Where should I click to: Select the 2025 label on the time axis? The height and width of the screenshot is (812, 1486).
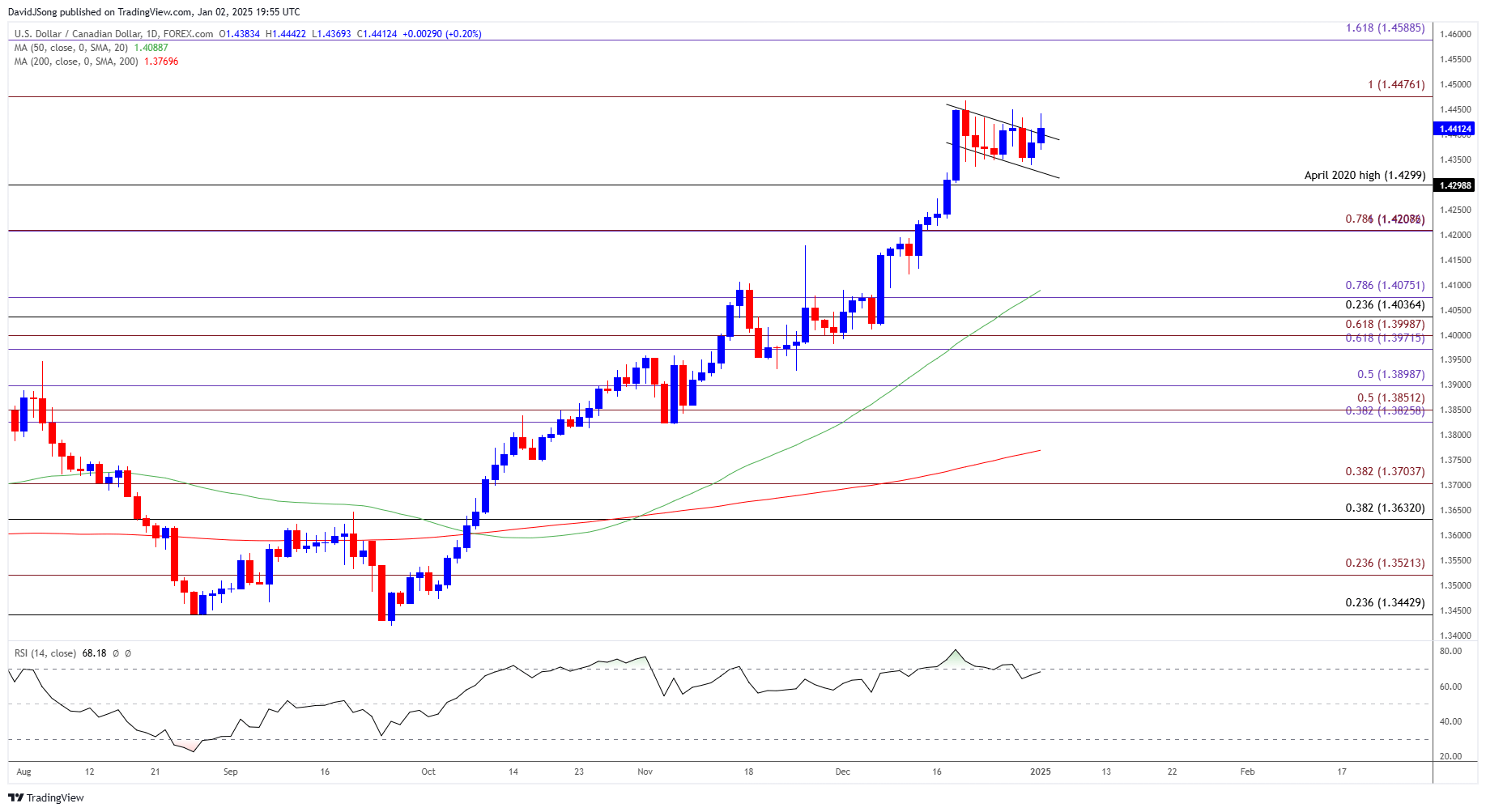coord(1041,772)
